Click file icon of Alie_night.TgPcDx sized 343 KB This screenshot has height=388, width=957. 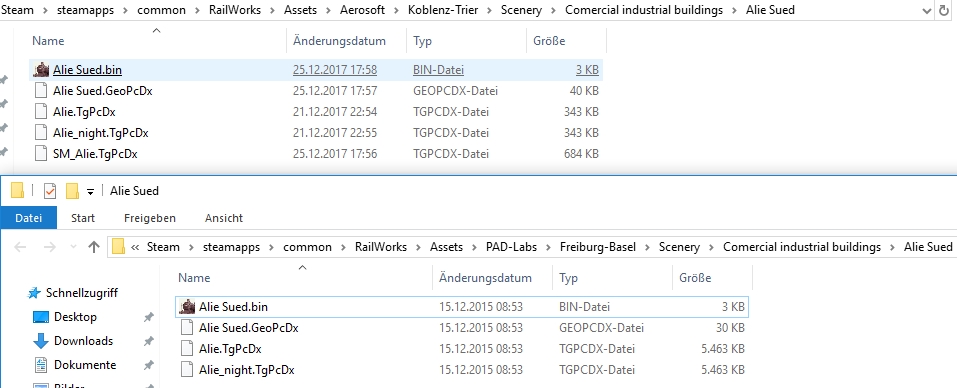point(41,132)
